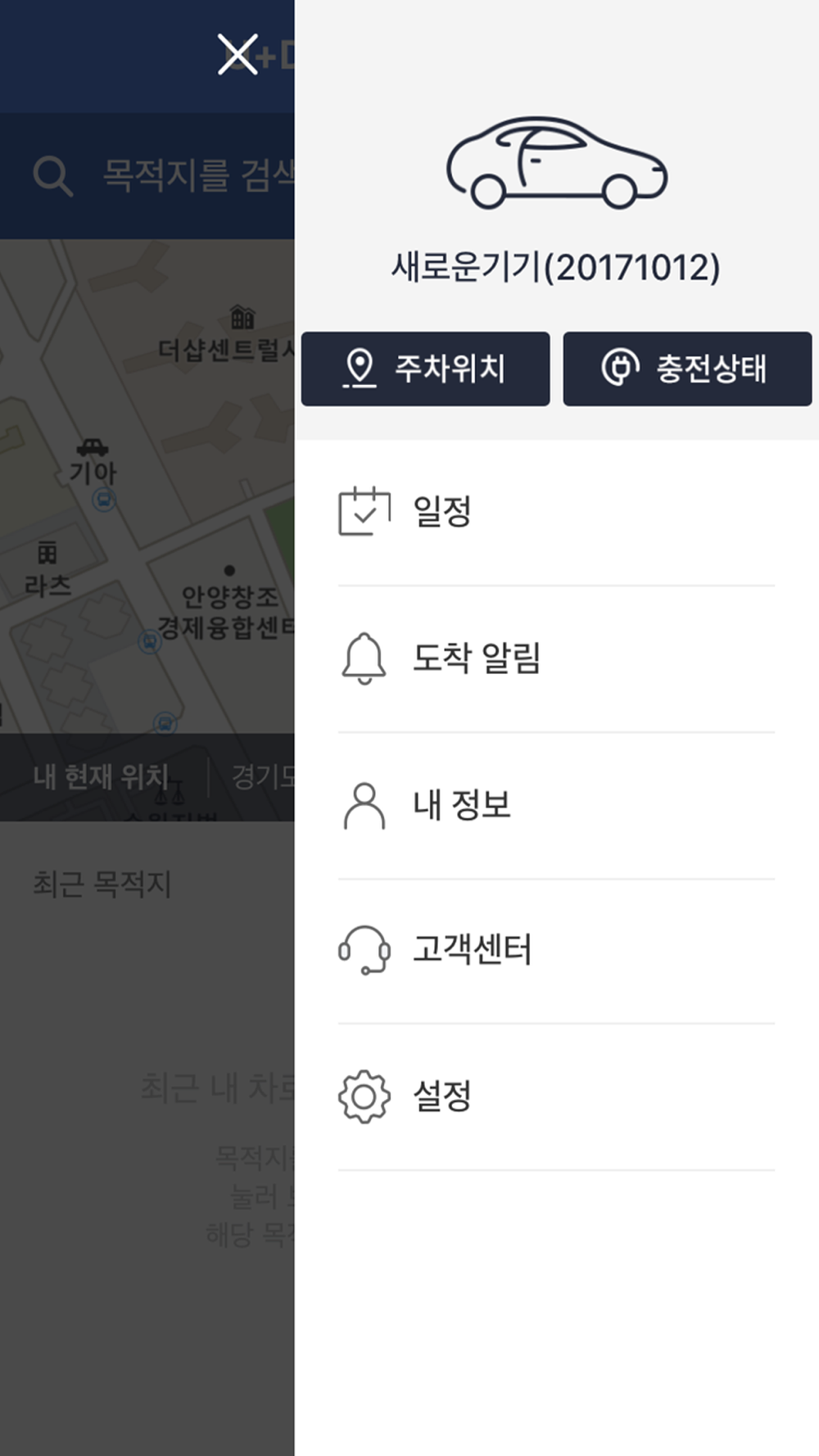Image resolution: width=819 pixels, height=1456 pixels.
Task: Tap the bell icon for arrival alerts
Action: coord(364,658)
